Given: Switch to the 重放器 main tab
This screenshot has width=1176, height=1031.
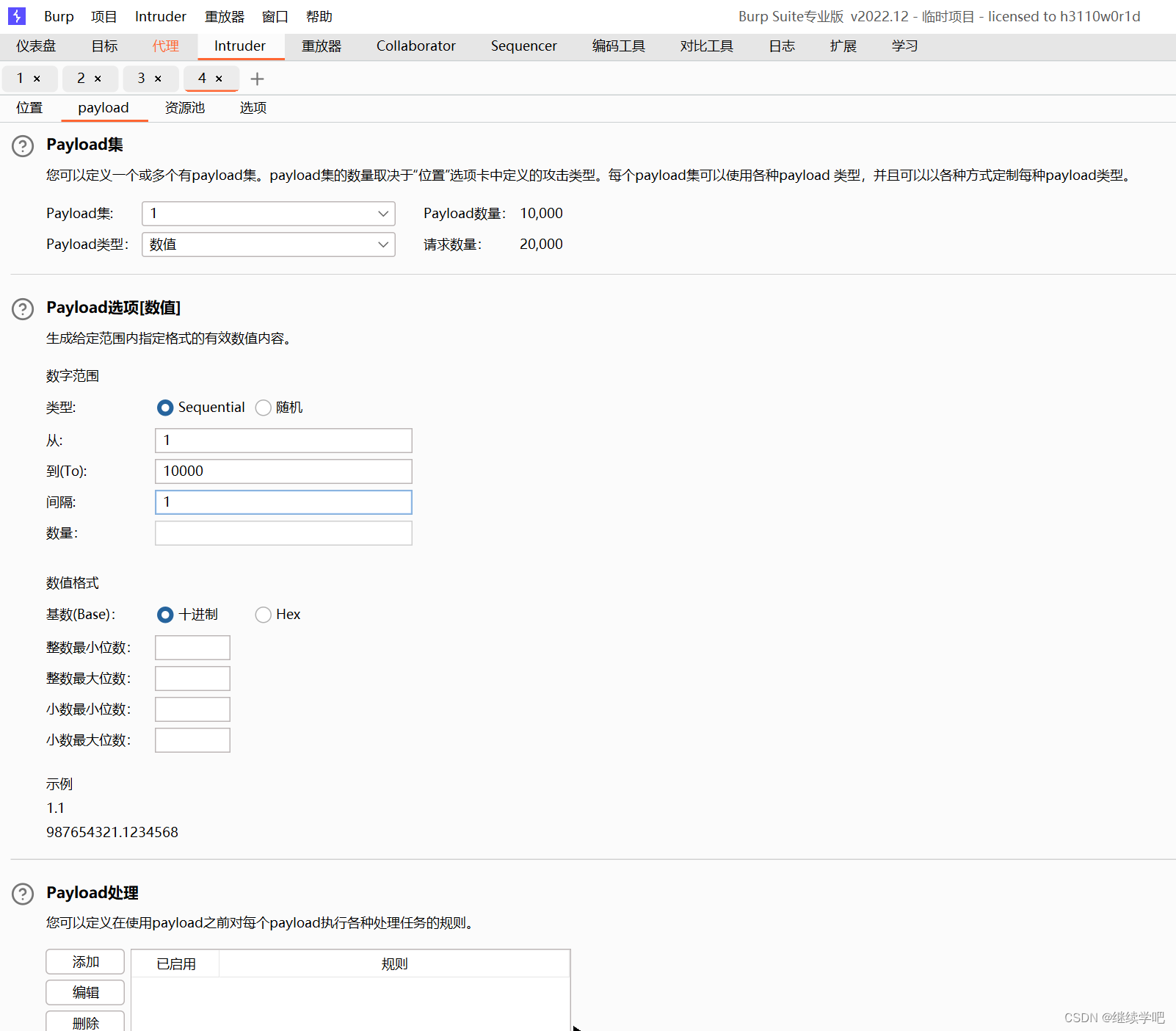Looking at the screenshot, I should point(322,46).
